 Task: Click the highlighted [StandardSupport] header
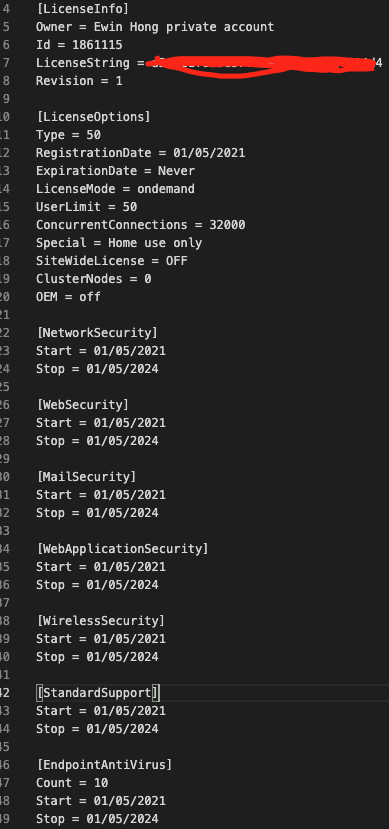(x=97, y=693)
